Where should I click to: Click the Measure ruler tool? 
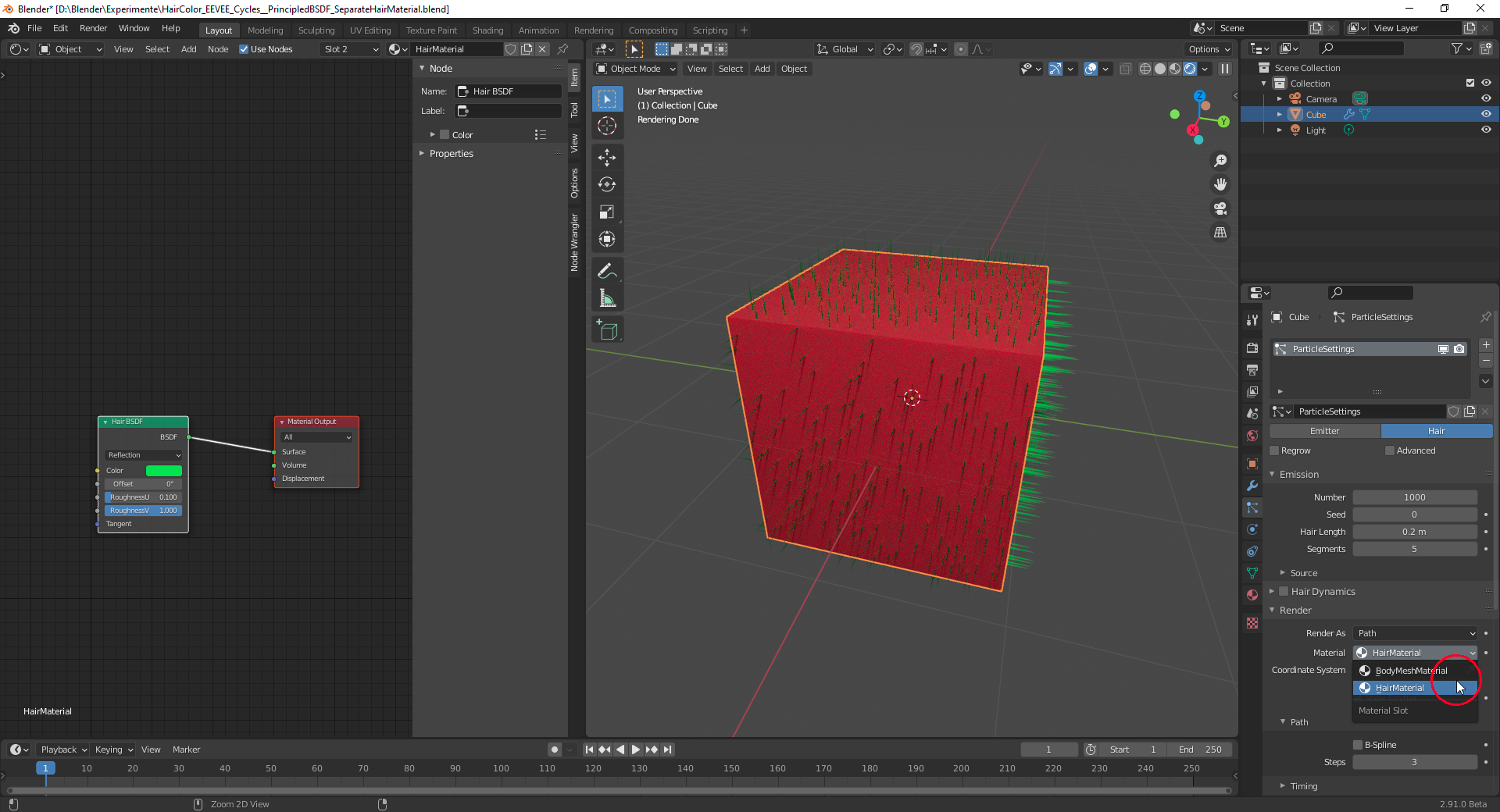607,298
